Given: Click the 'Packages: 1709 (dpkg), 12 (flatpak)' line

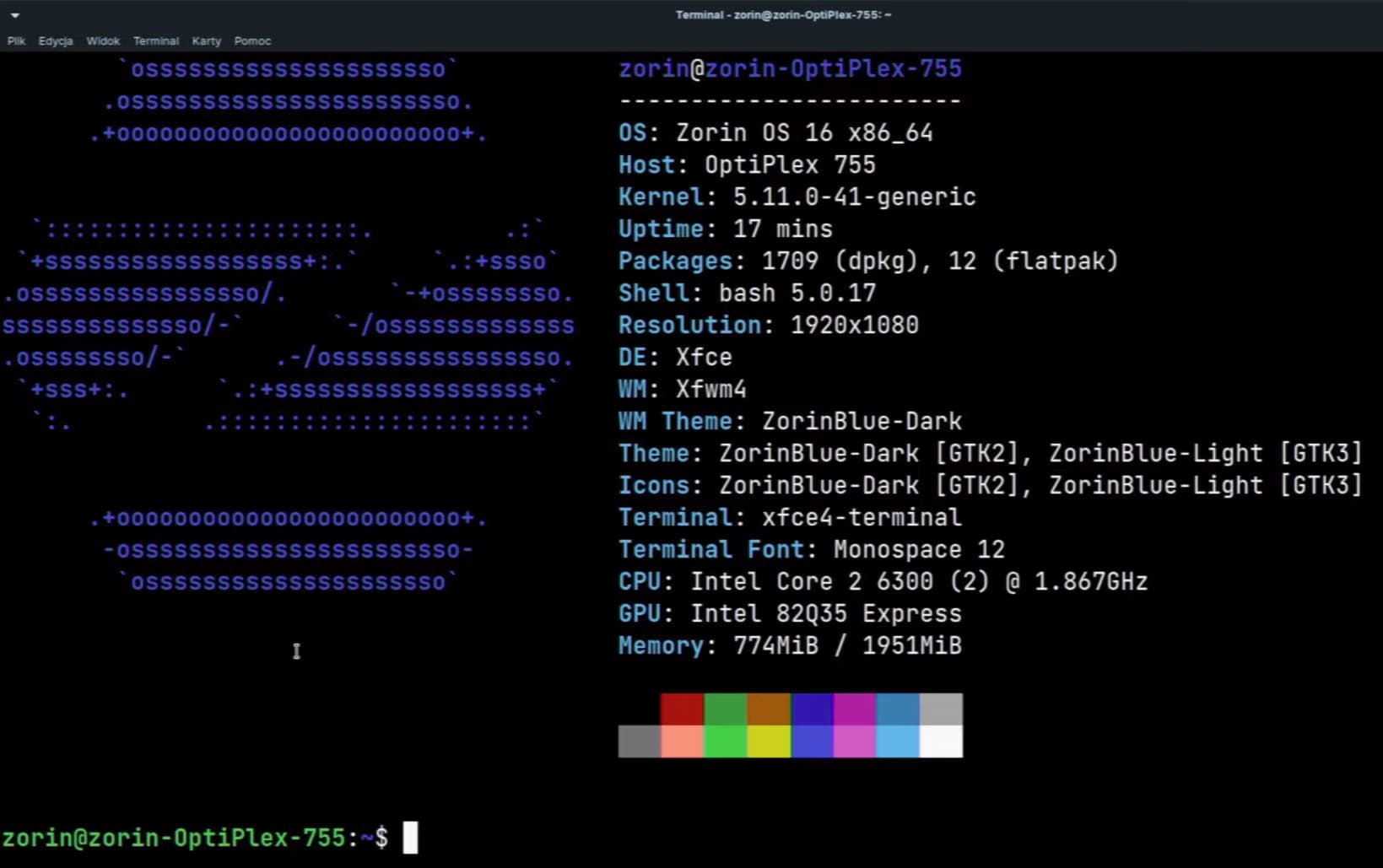Looking at the screenshot, I should [x=868, y=261].
